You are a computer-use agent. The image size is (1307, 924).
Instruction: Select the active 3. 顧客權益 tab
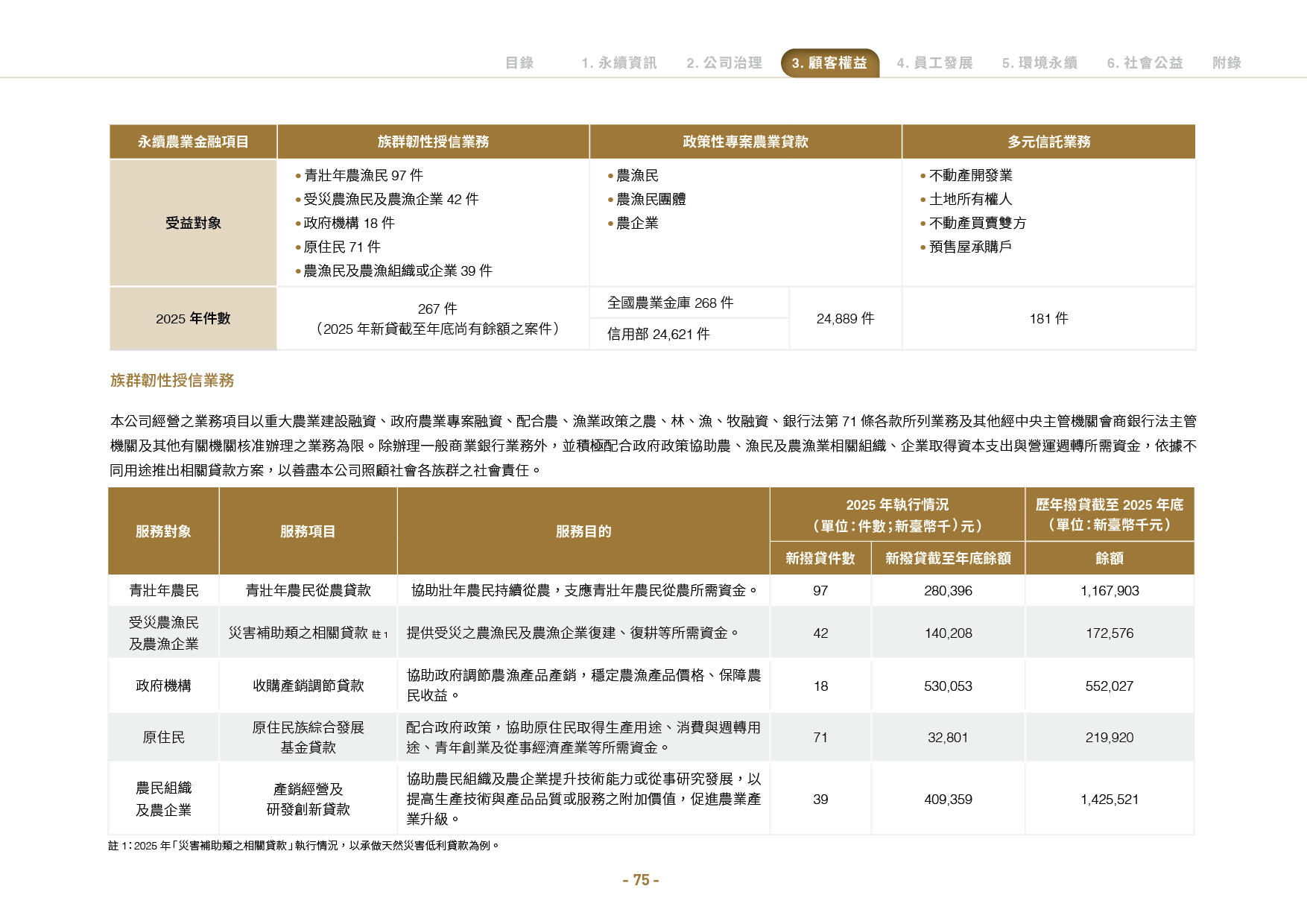coord(830,63)
